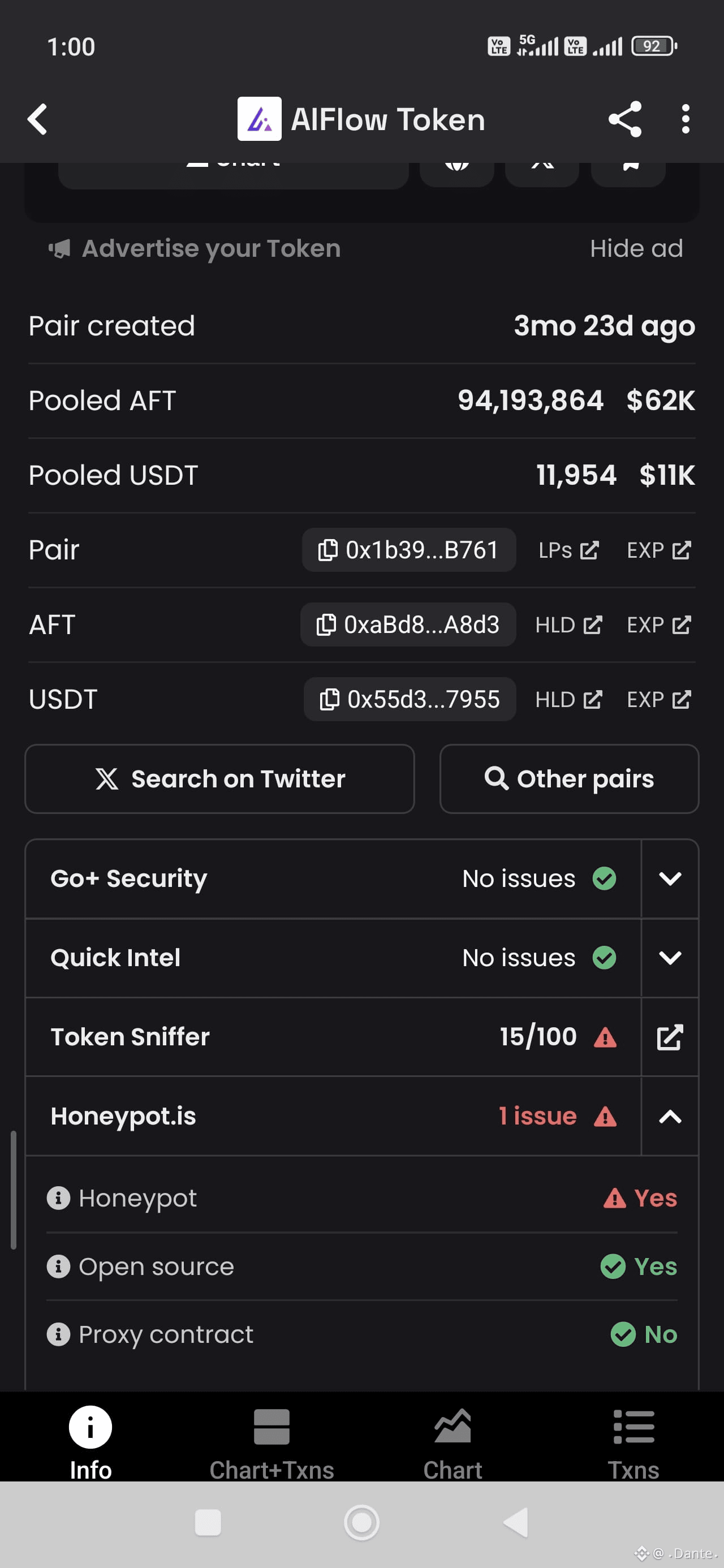Expand the Quick Intel details

(x=670, y=958)
